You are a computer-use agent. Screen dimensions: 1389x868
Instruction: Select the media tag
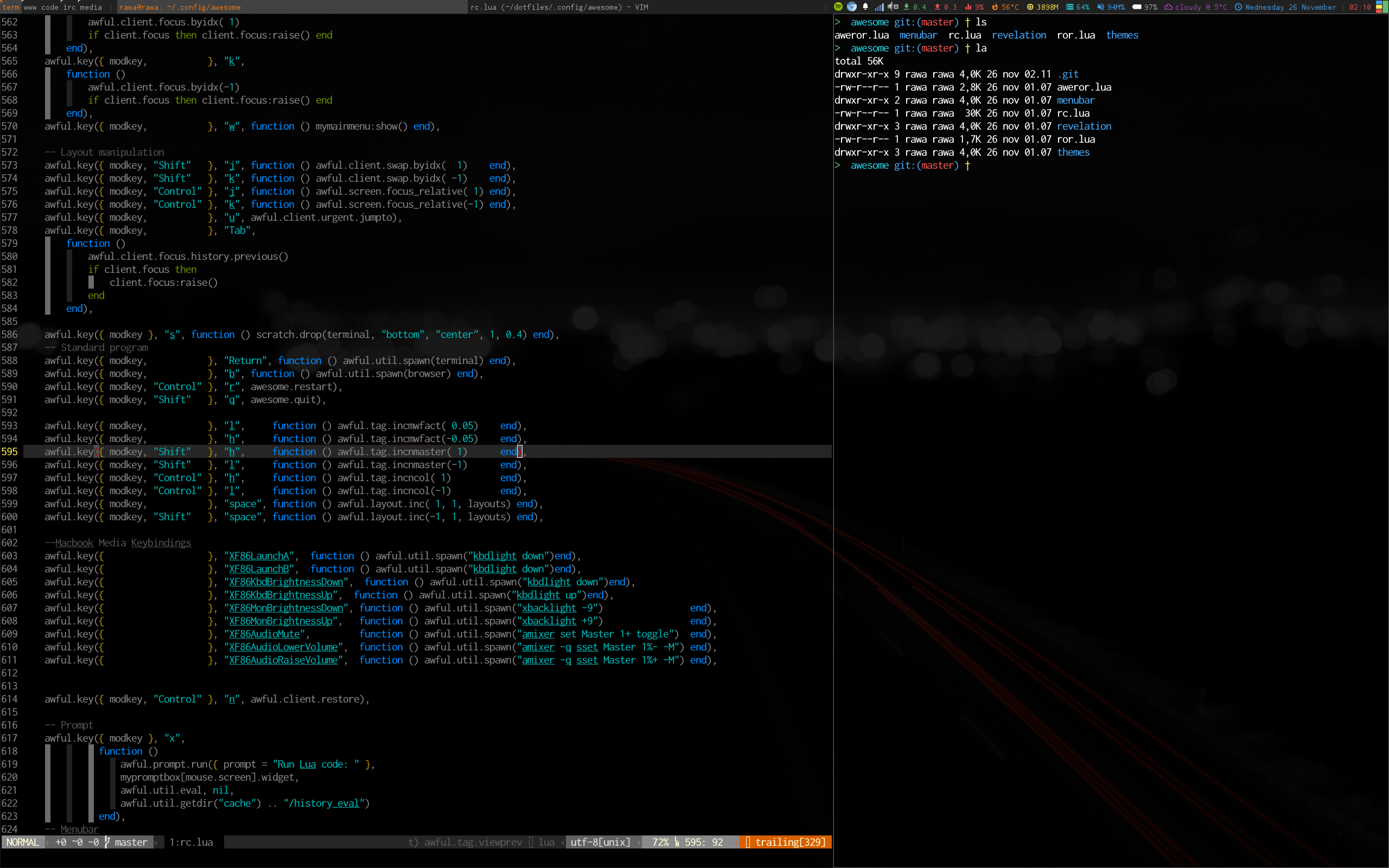point(91,7)
